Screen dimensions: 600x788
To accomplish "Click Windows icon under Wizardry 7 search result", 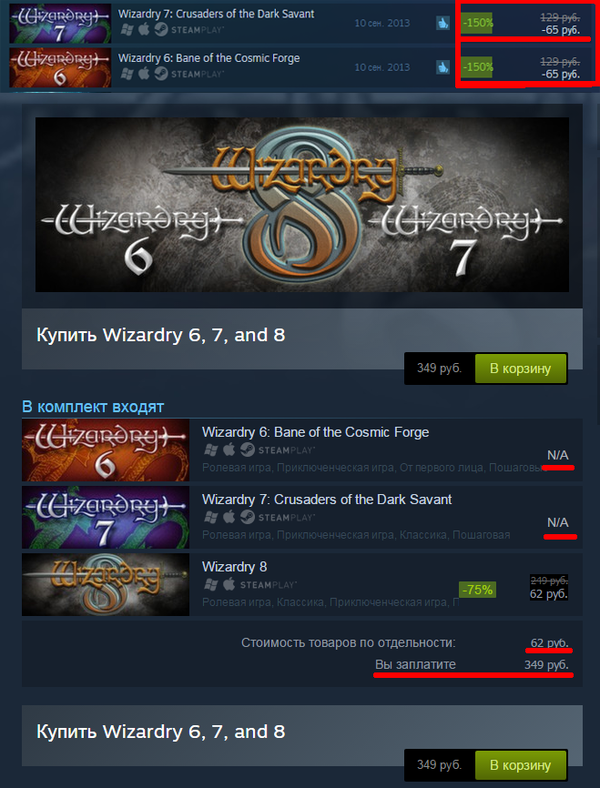I will click(127, 30).
